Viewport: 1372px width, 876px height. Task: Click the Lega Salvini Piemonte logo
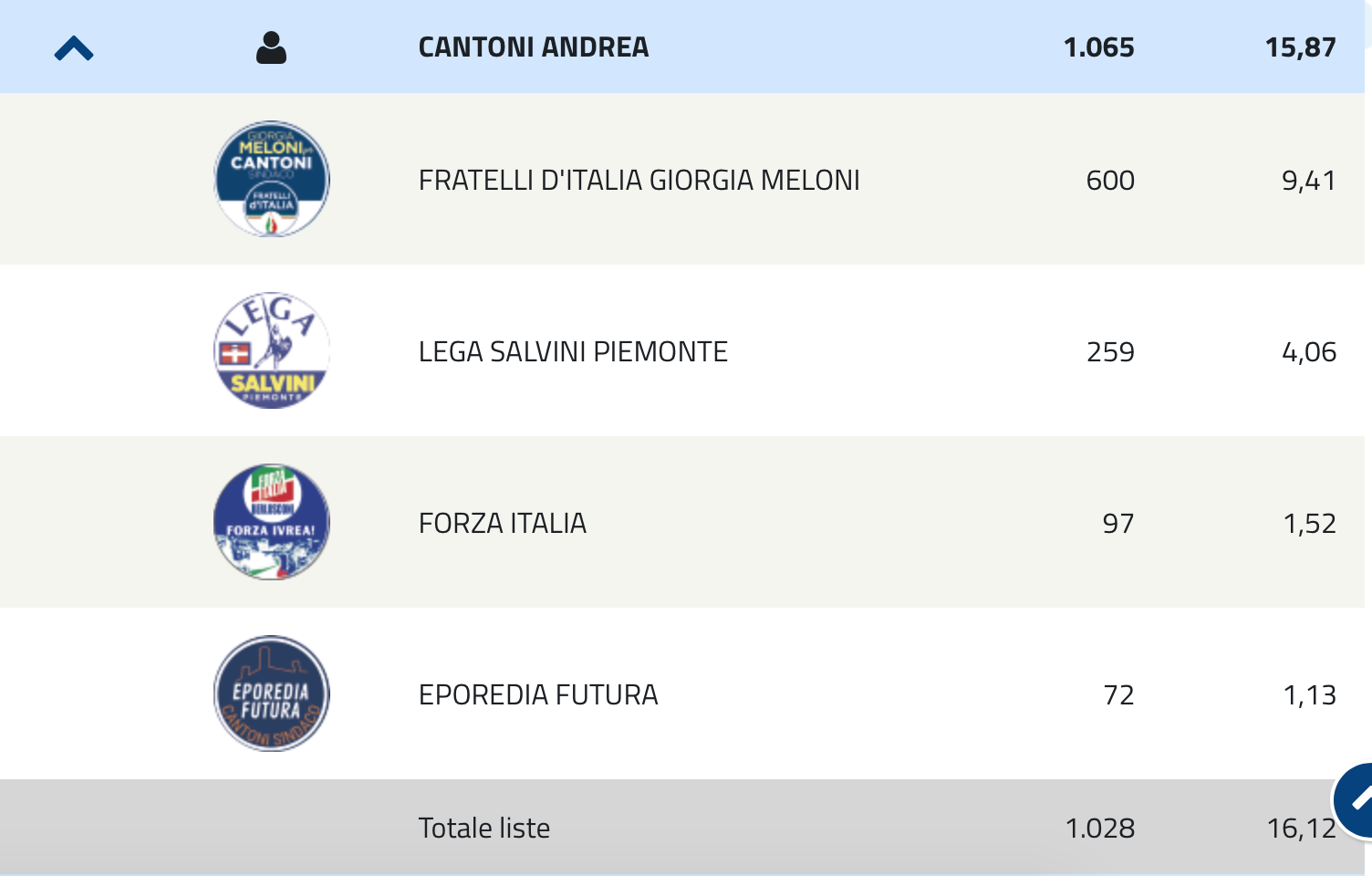[272, 350]
